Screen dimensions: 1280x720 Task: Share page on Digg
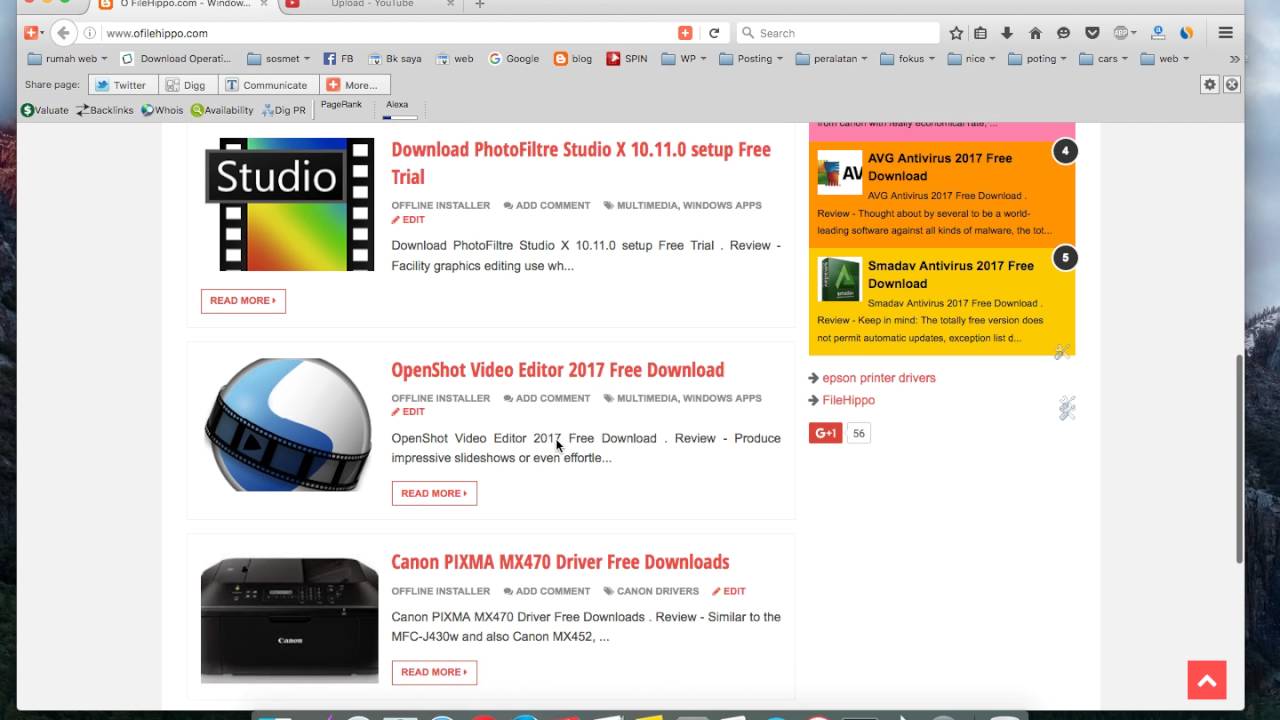(186, 85)
